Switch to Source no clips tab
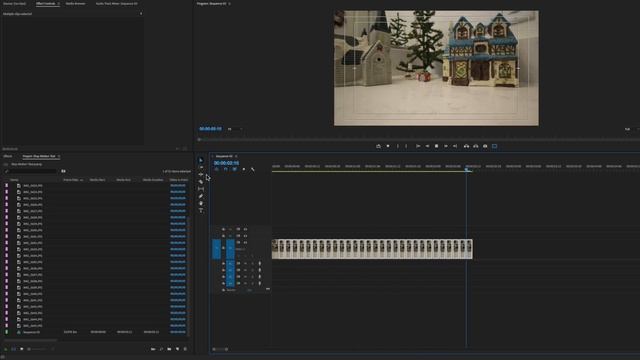The height and width of the screenshot is (360, 640). (14, 4)
